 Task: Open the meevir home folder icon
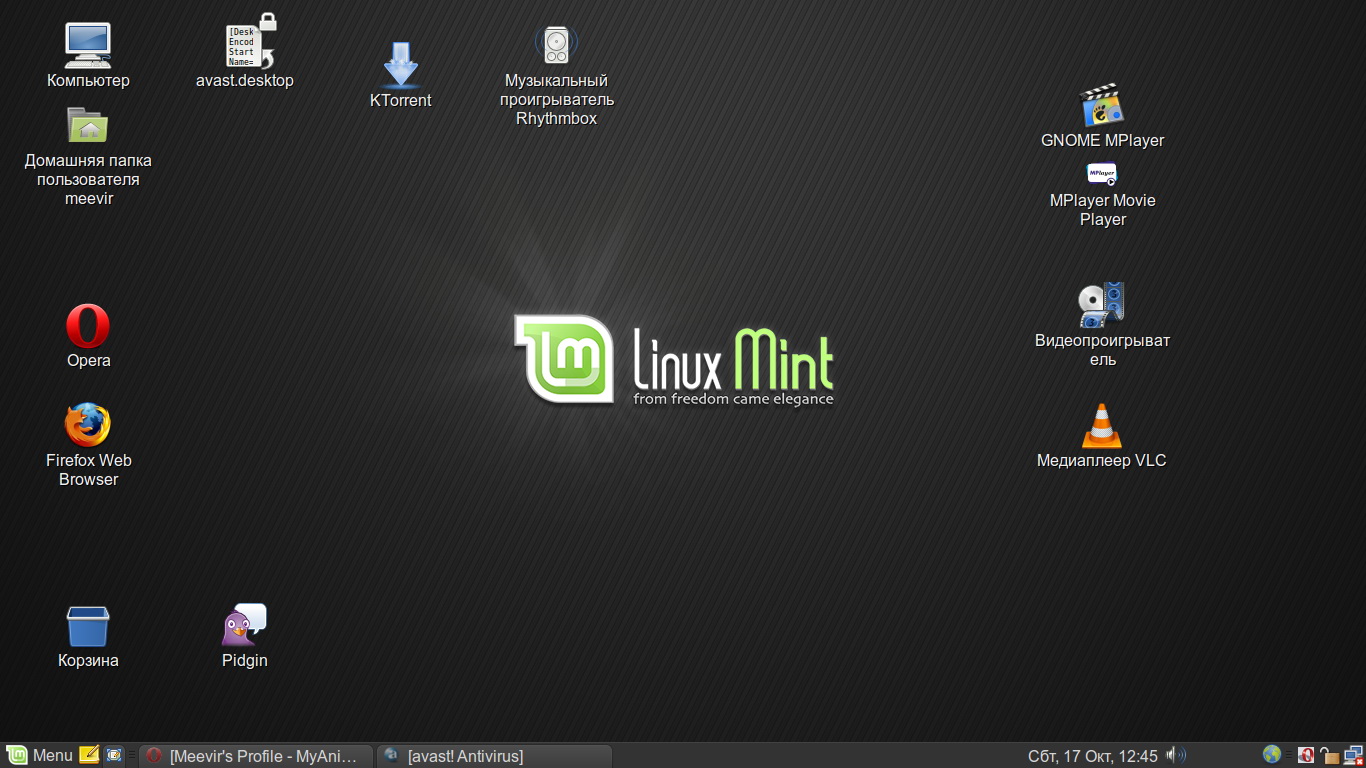point(88,125)
